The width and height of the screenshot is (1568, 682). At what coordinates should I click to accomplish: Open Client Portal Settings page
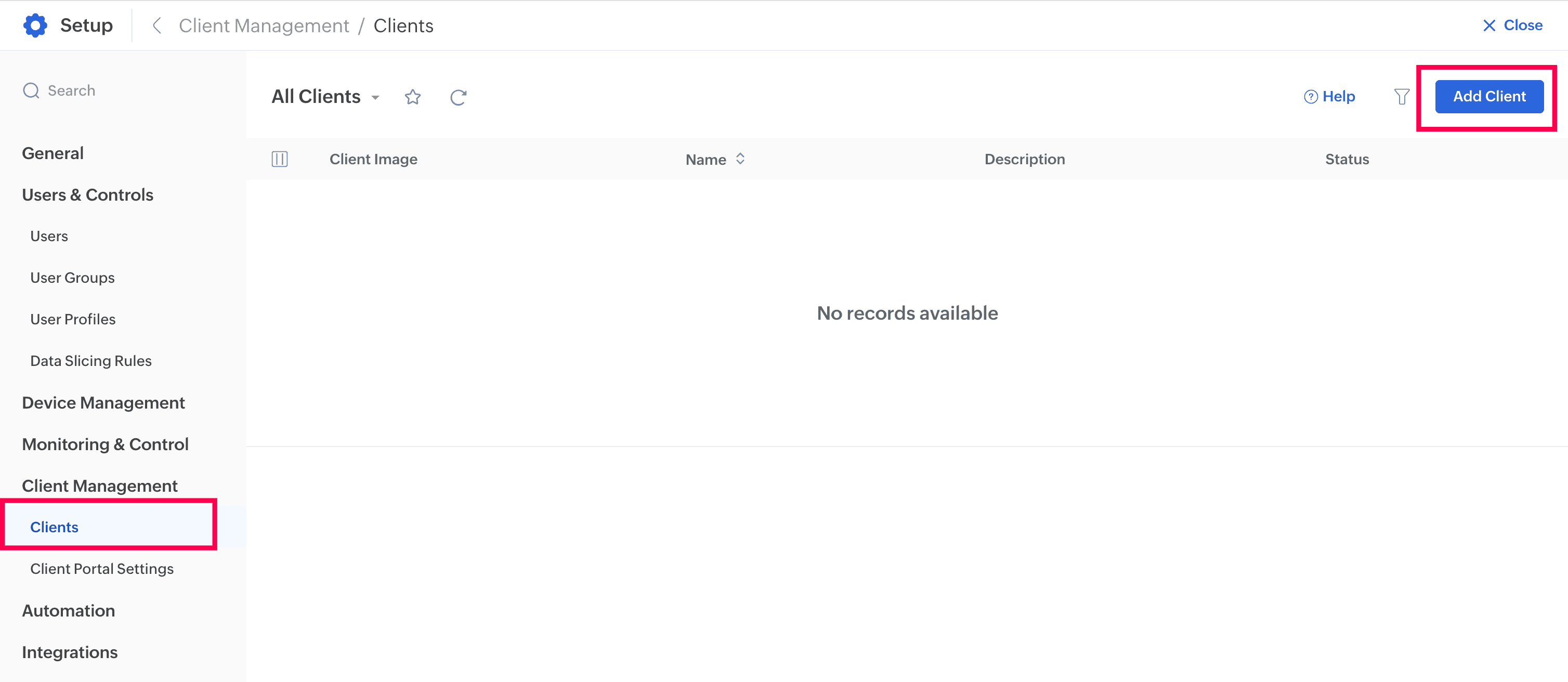(102, 569)
